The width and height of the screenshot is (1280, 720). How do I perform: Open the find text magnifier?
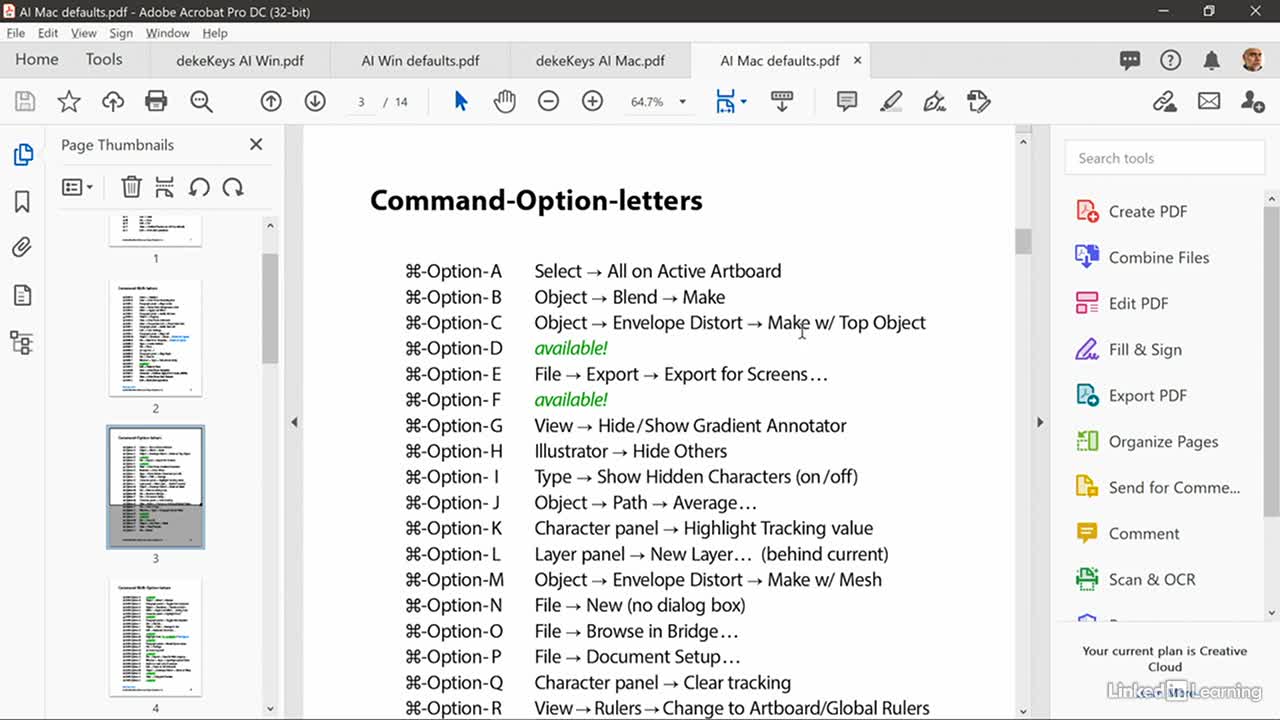click(x=201, y=101)
